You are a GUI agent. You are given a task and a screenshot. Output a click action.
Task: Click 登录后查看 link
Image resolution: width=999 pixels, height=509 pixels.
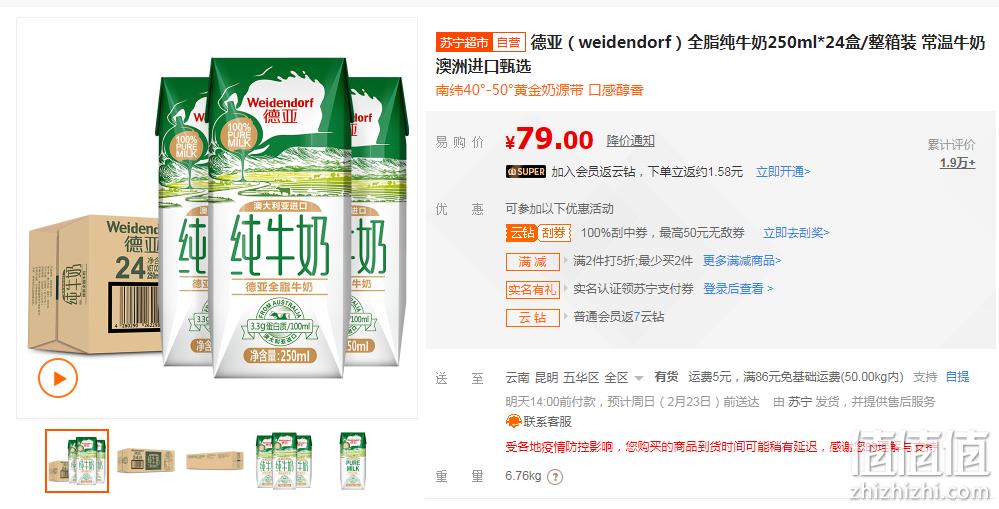point(738,289)
